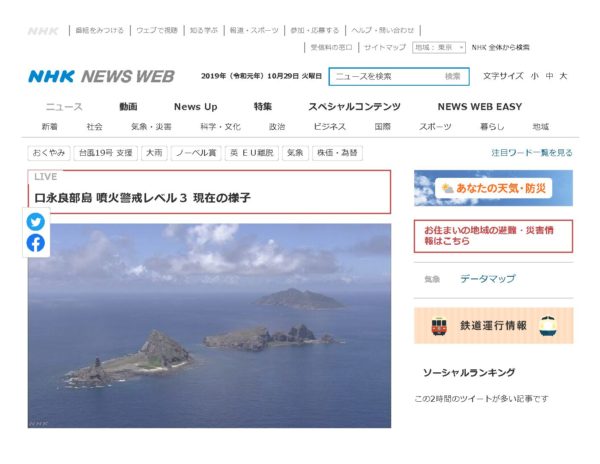Click the sun-cloud weather icon in the banner
This screenshot has width=600, height=464.
click(447, 188)
